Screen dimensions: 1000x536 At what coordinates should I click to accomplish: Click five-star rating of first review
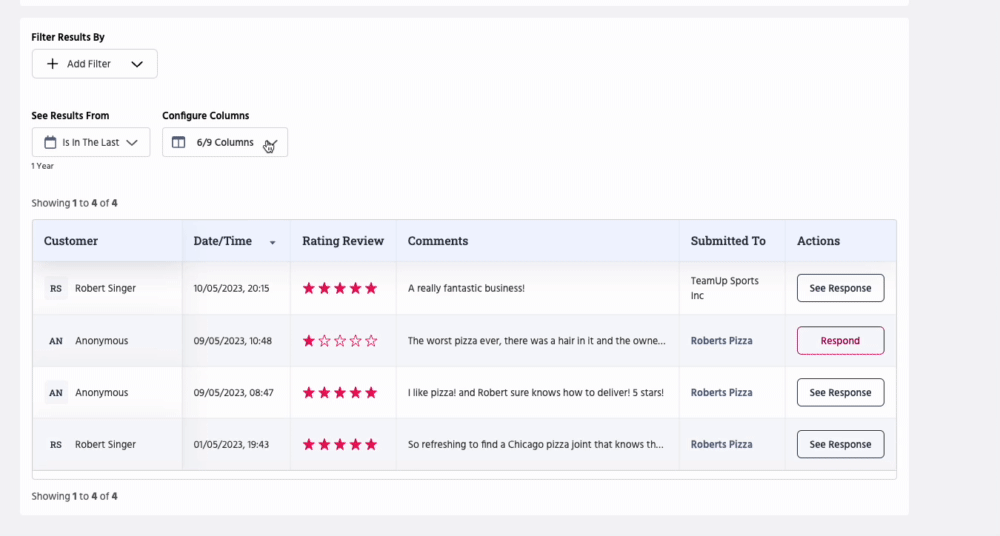pyautogui.click(x=340, y=288)
